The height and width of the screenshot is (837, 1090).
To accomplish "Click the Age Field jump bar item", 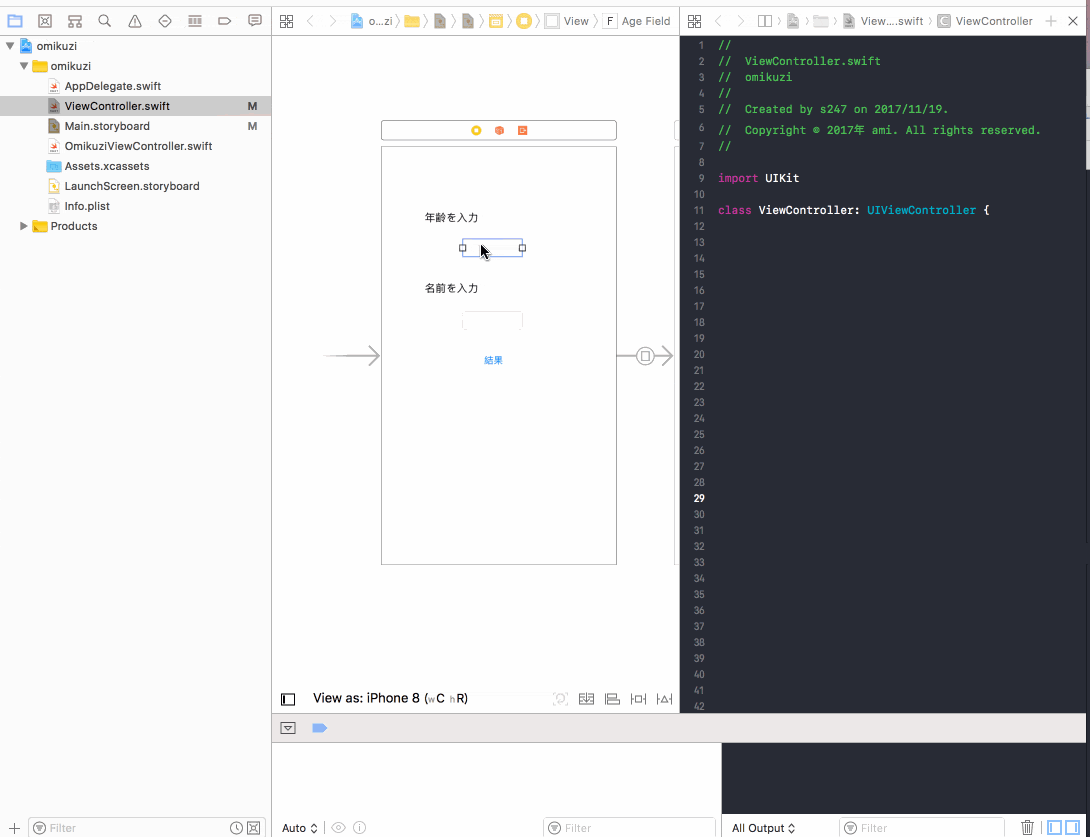I will (x=637, y=22).
